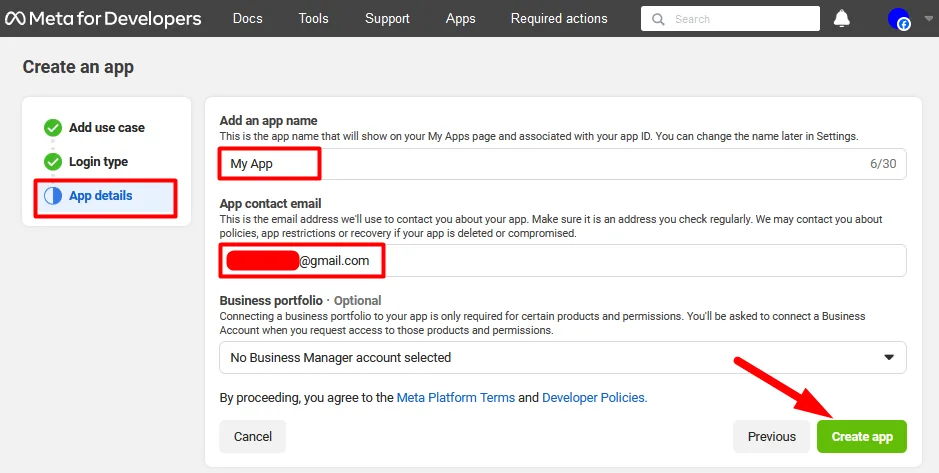The image size is (939, 473).
Task: Click into the App contact email field
Action: click(562, 260)
